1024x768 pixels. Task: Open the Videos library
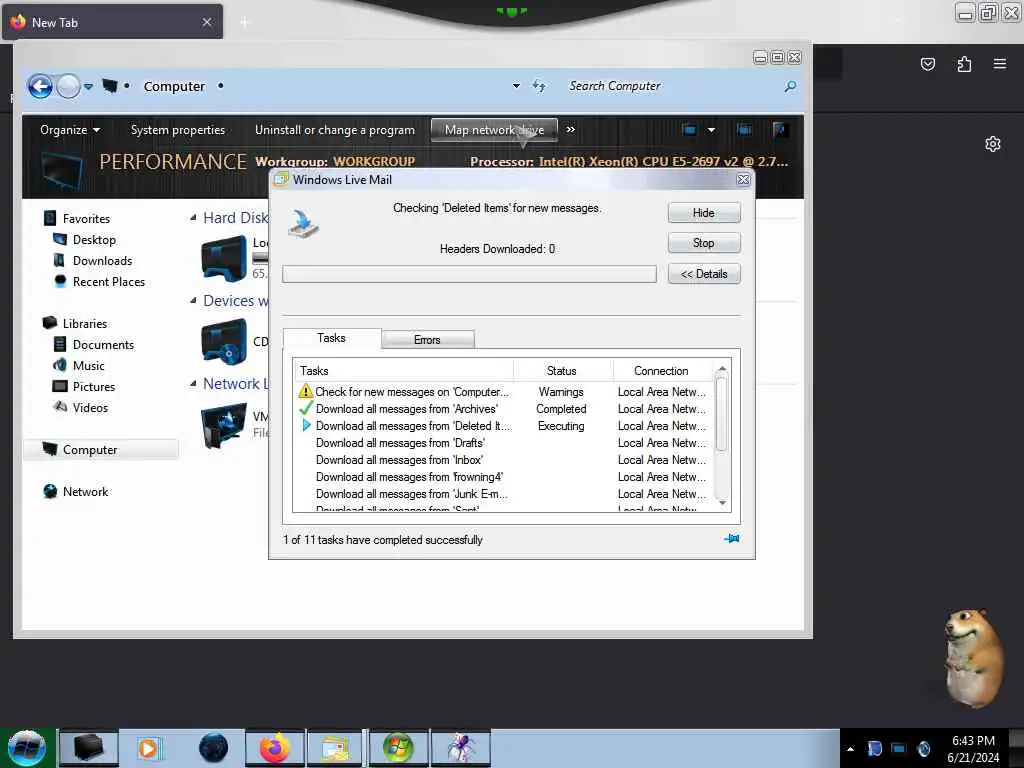(90, 407)
